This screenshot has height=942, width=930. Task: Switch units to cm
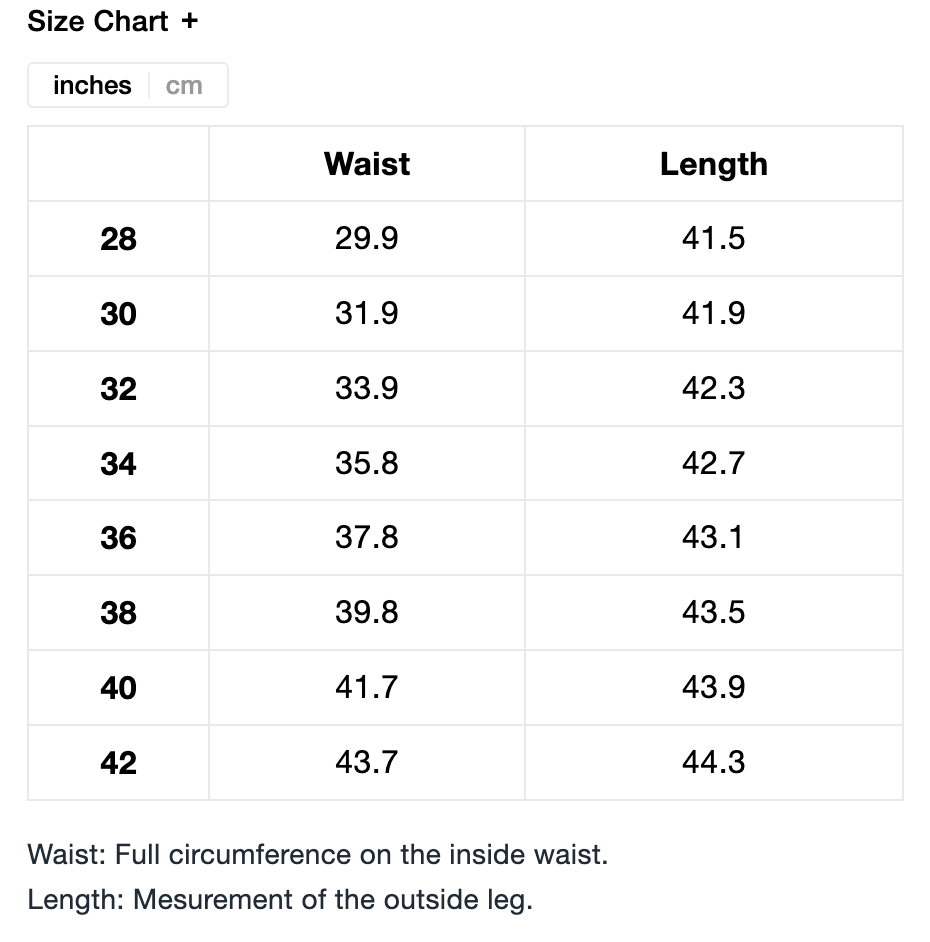pos(184,86)
